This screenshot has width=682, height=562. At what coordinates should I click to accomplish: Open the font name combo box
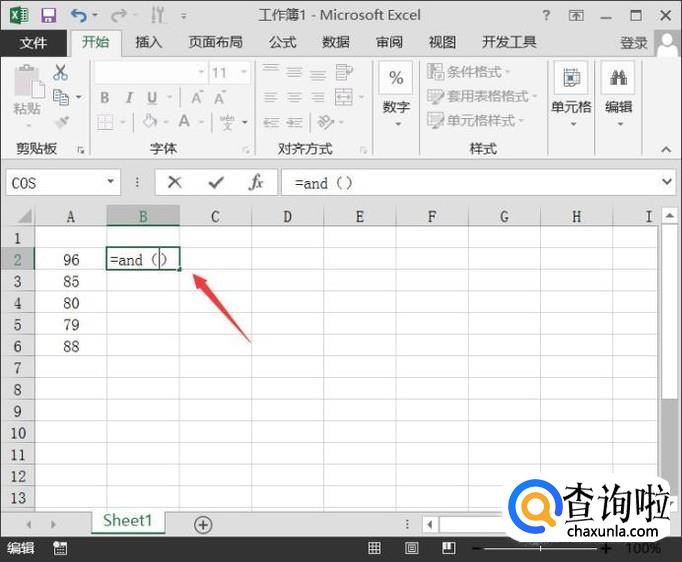point(151,72)
